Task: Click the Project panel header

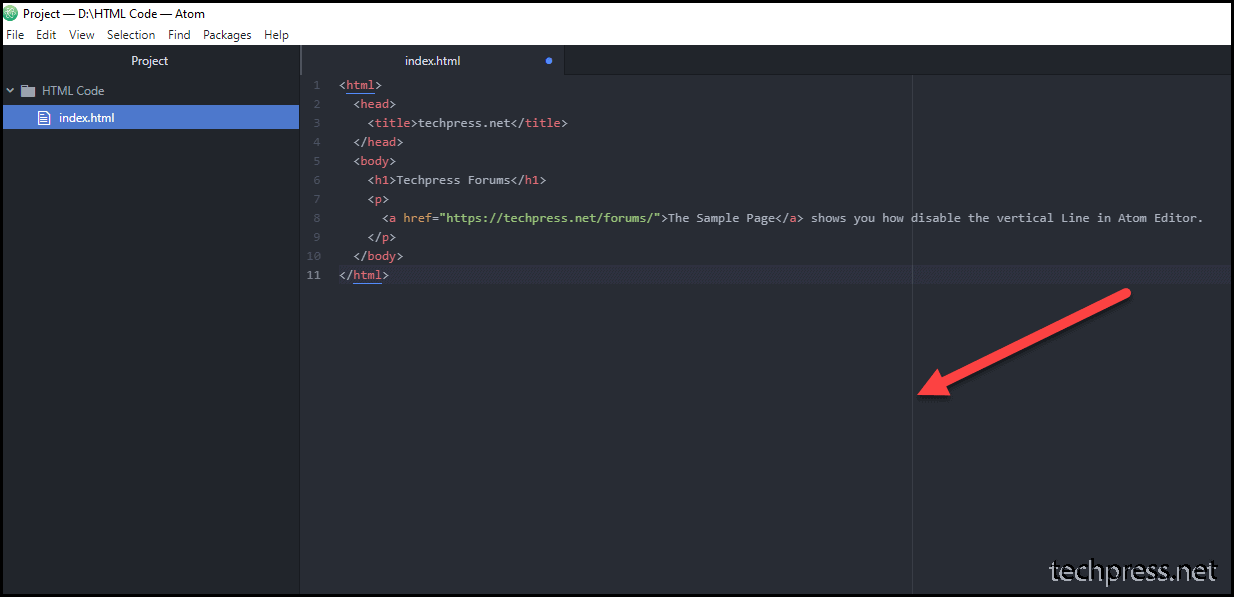Action: 149,60
